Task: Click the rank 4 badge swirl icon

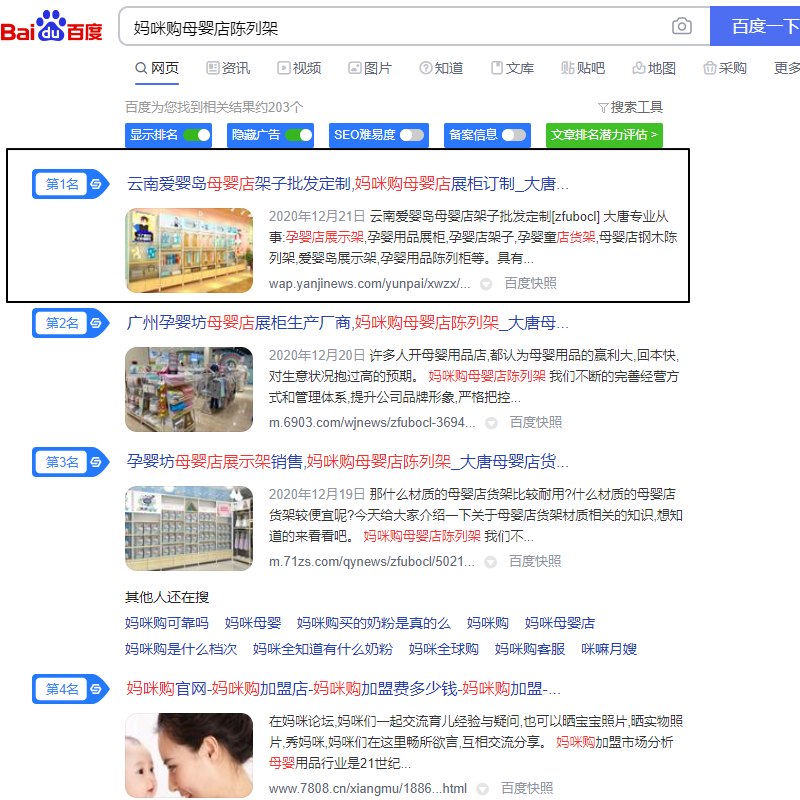Action: (x=96, y=689)
